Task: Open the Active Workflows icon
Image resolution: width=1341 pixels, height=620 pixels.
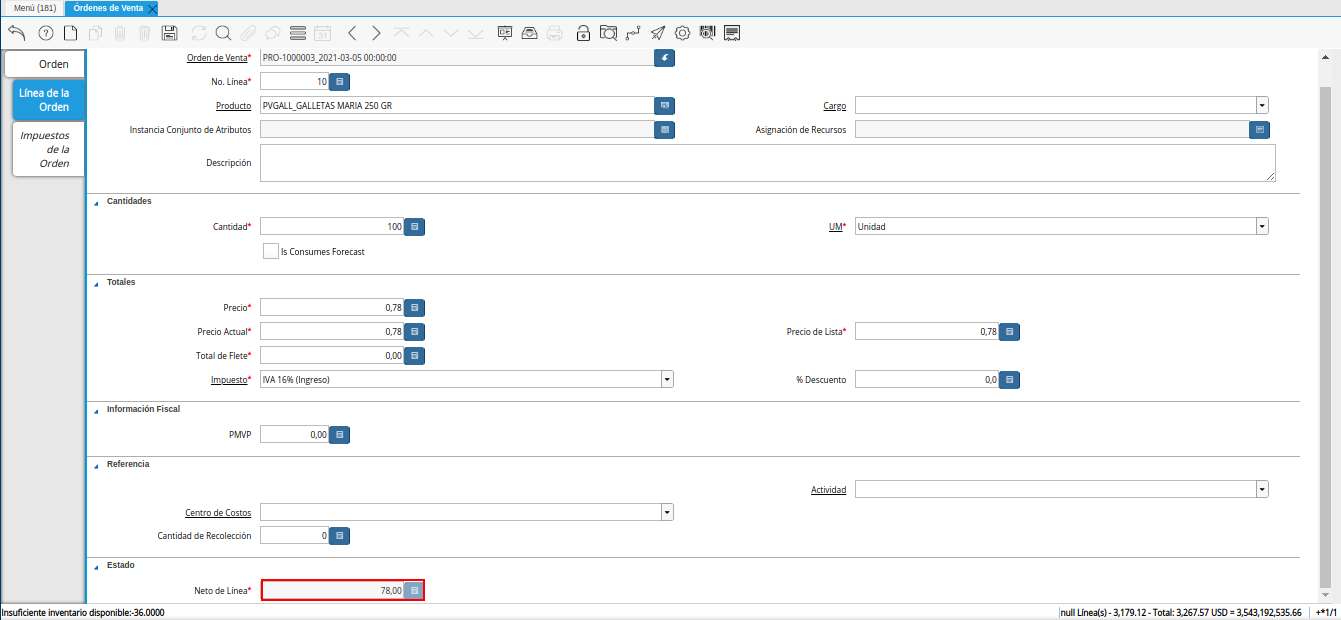Action: [x=633, y=33]
